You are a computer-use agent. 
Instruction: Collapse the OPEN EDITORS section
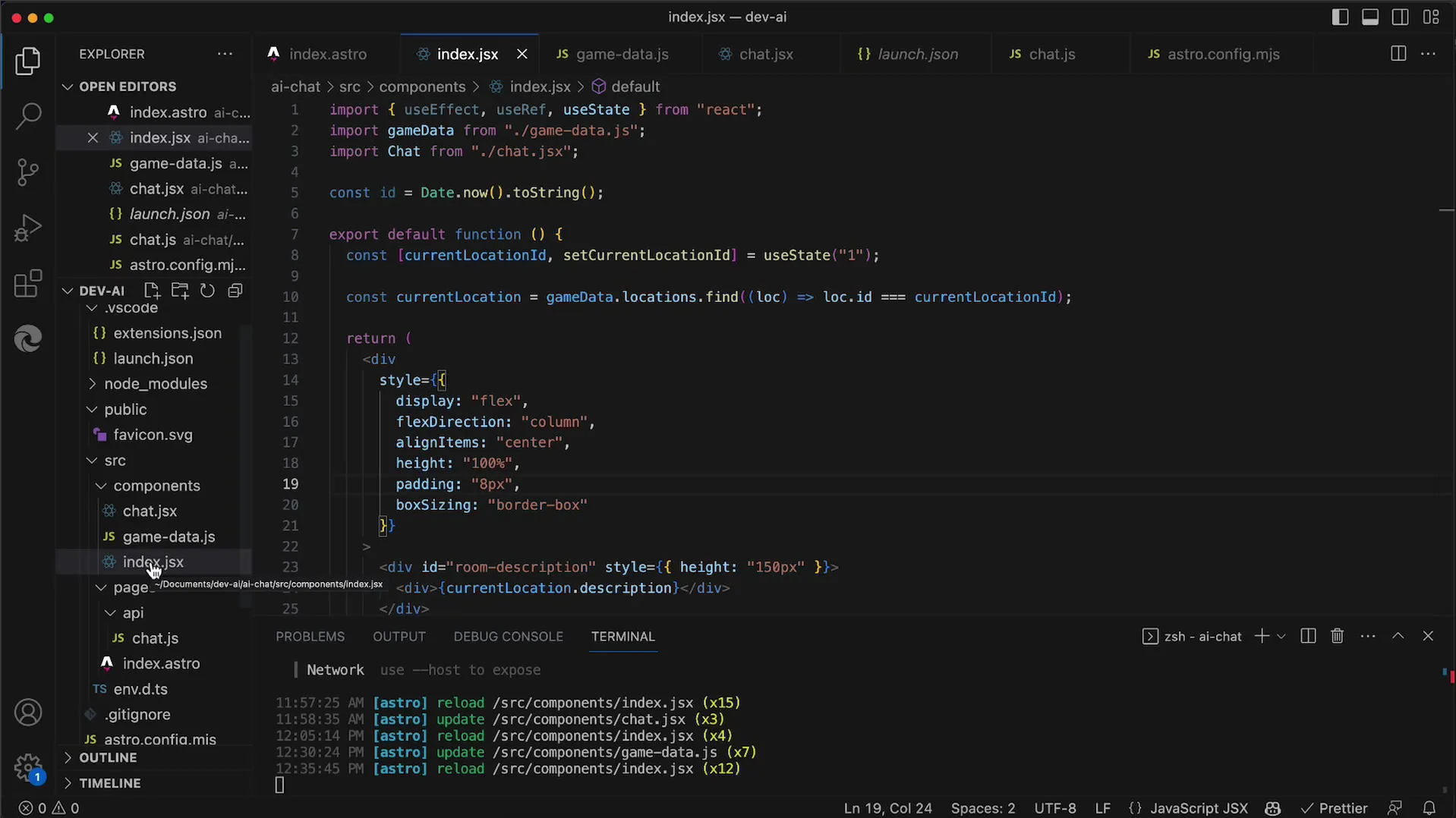[x=128, y=87]
